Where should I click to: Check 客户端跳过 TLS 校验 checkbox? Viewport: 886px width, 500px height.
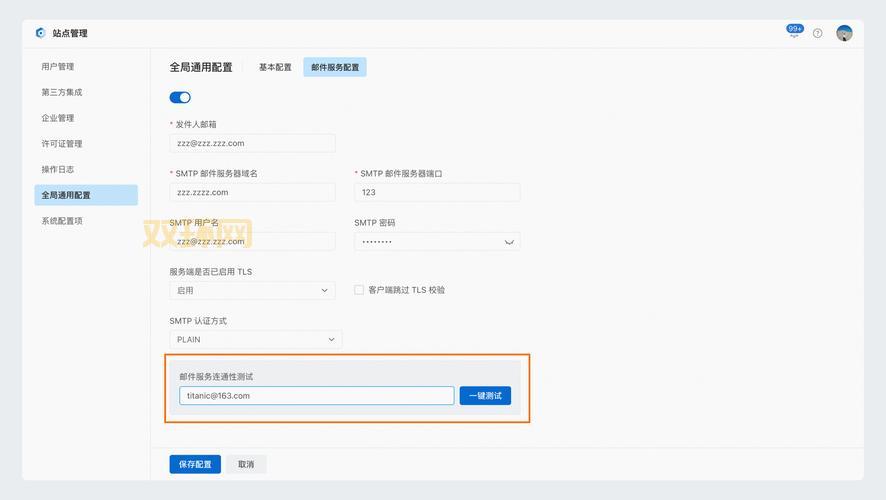coord(359,290)
